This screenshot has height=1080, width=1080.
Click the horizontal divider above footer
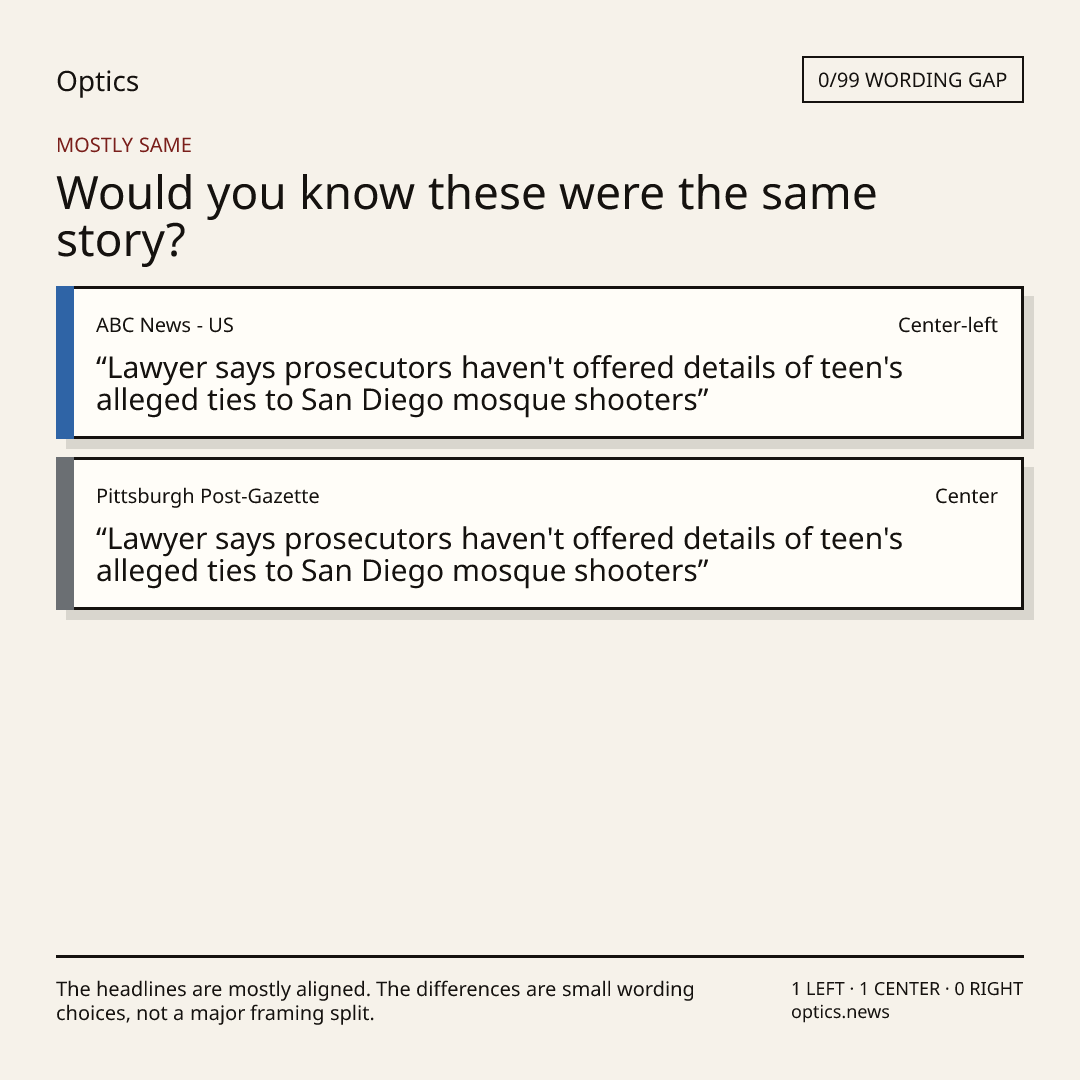[540, 956]
